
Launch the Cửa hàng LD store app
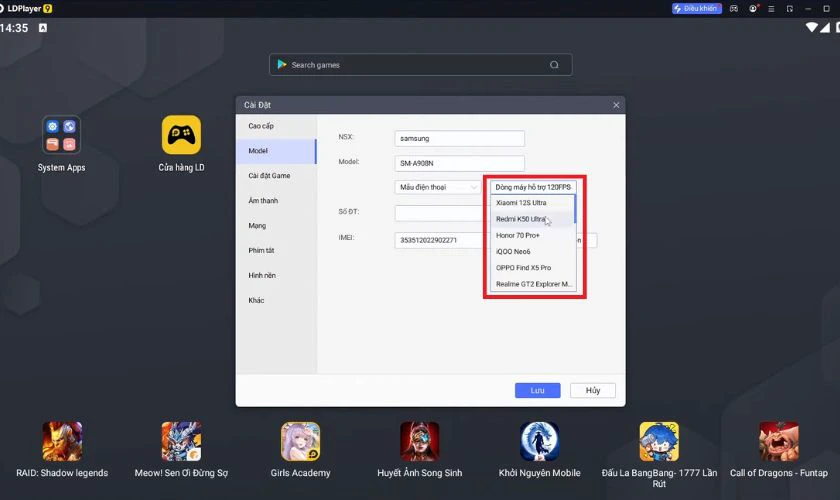(x=182, y=135)
